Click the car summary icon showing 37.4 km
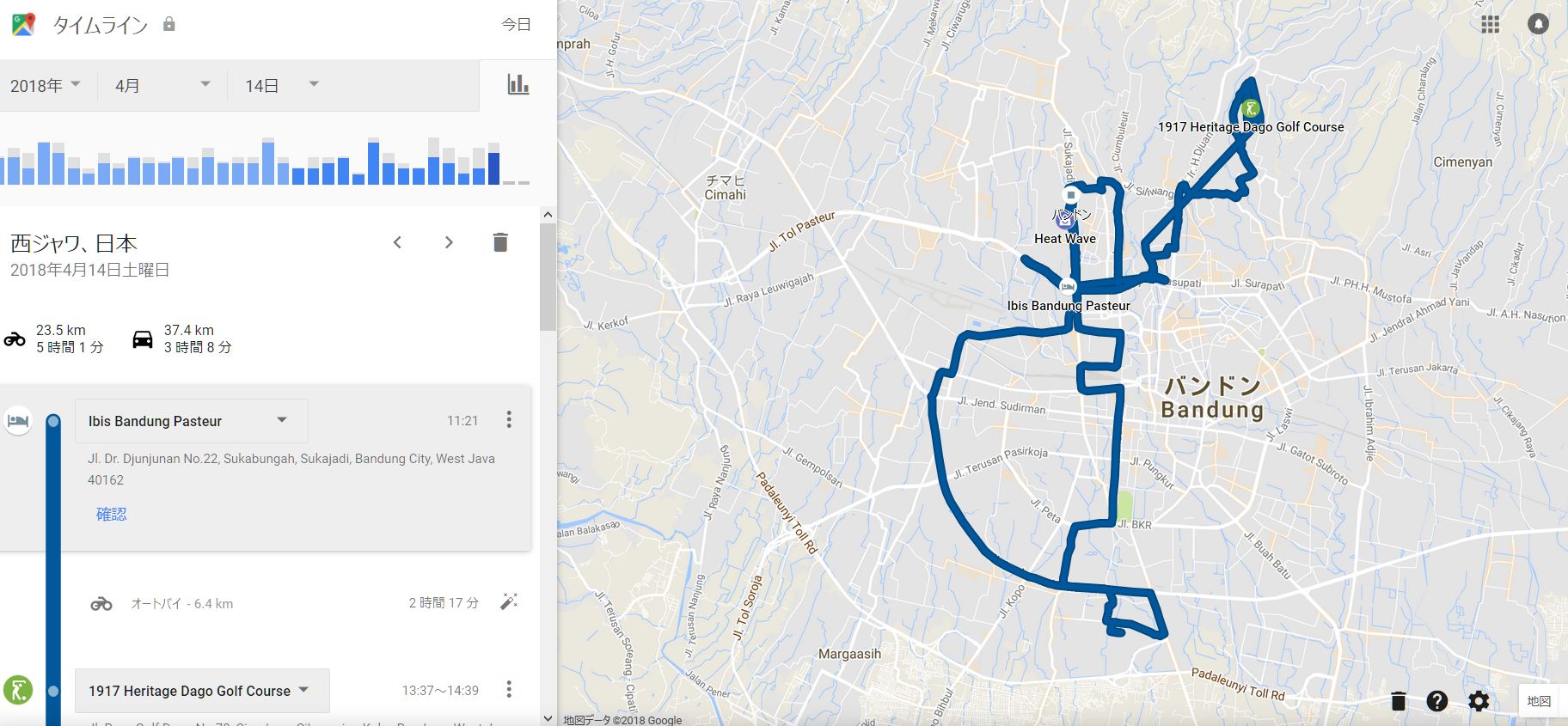This screenshot has height=726, width=1568. point(143,339)
